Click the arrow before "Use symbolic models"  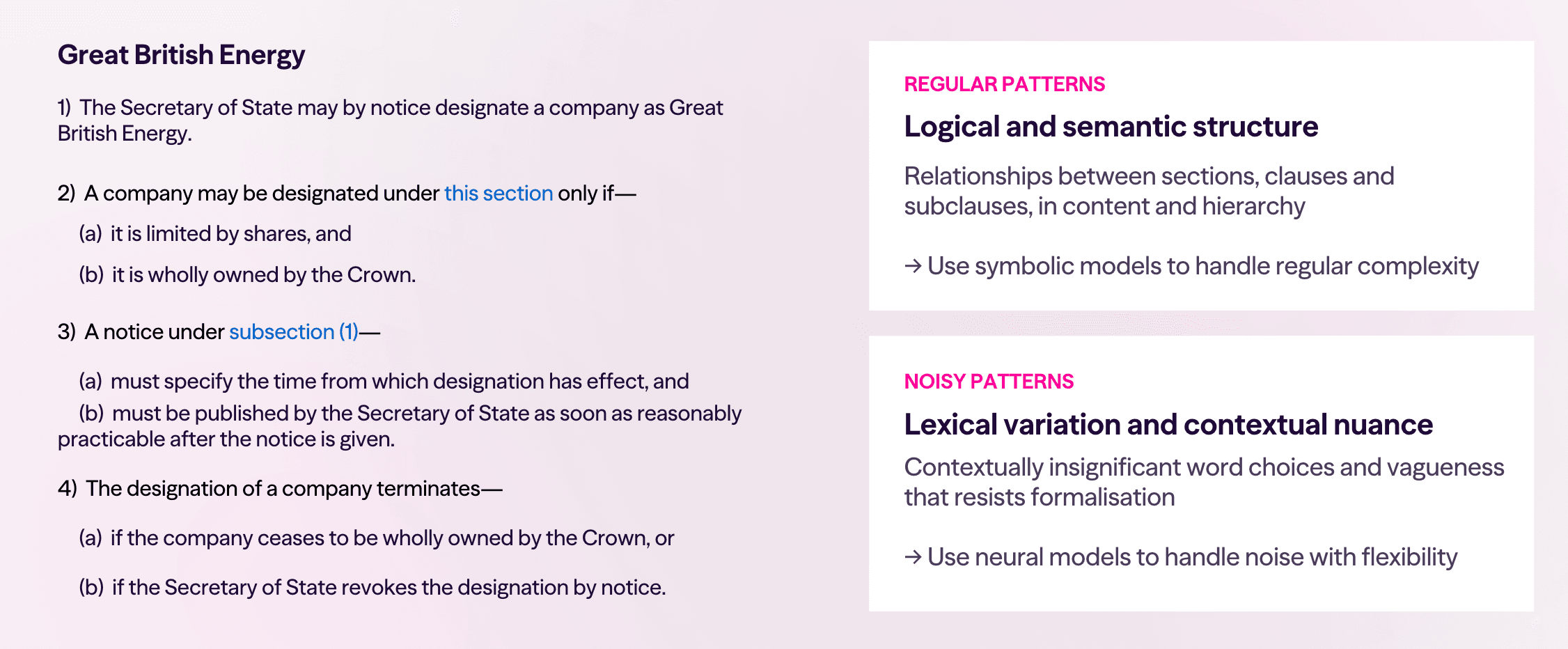point(913,266)
